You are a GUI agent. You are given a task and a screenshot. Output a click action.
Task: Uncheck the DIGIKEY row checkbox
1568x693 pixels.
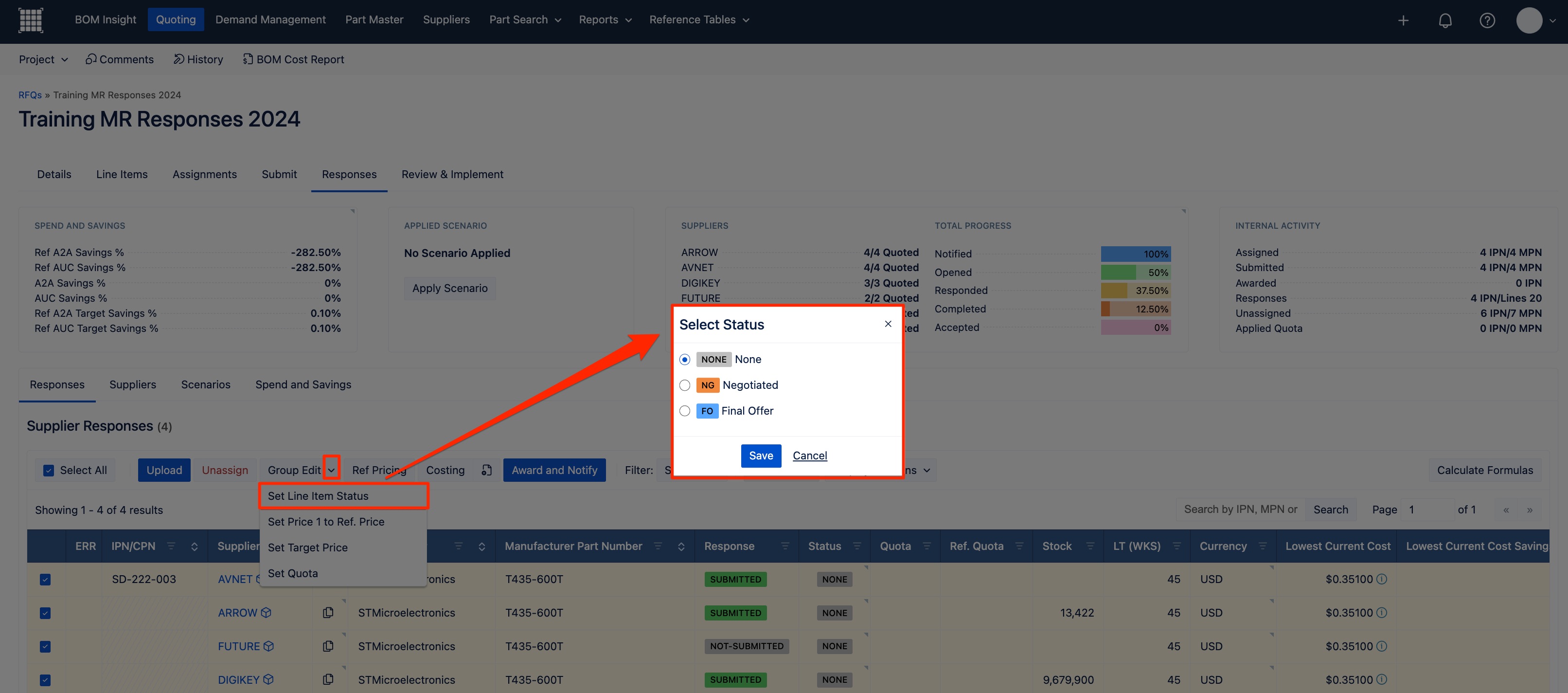[x=45, y=679]
